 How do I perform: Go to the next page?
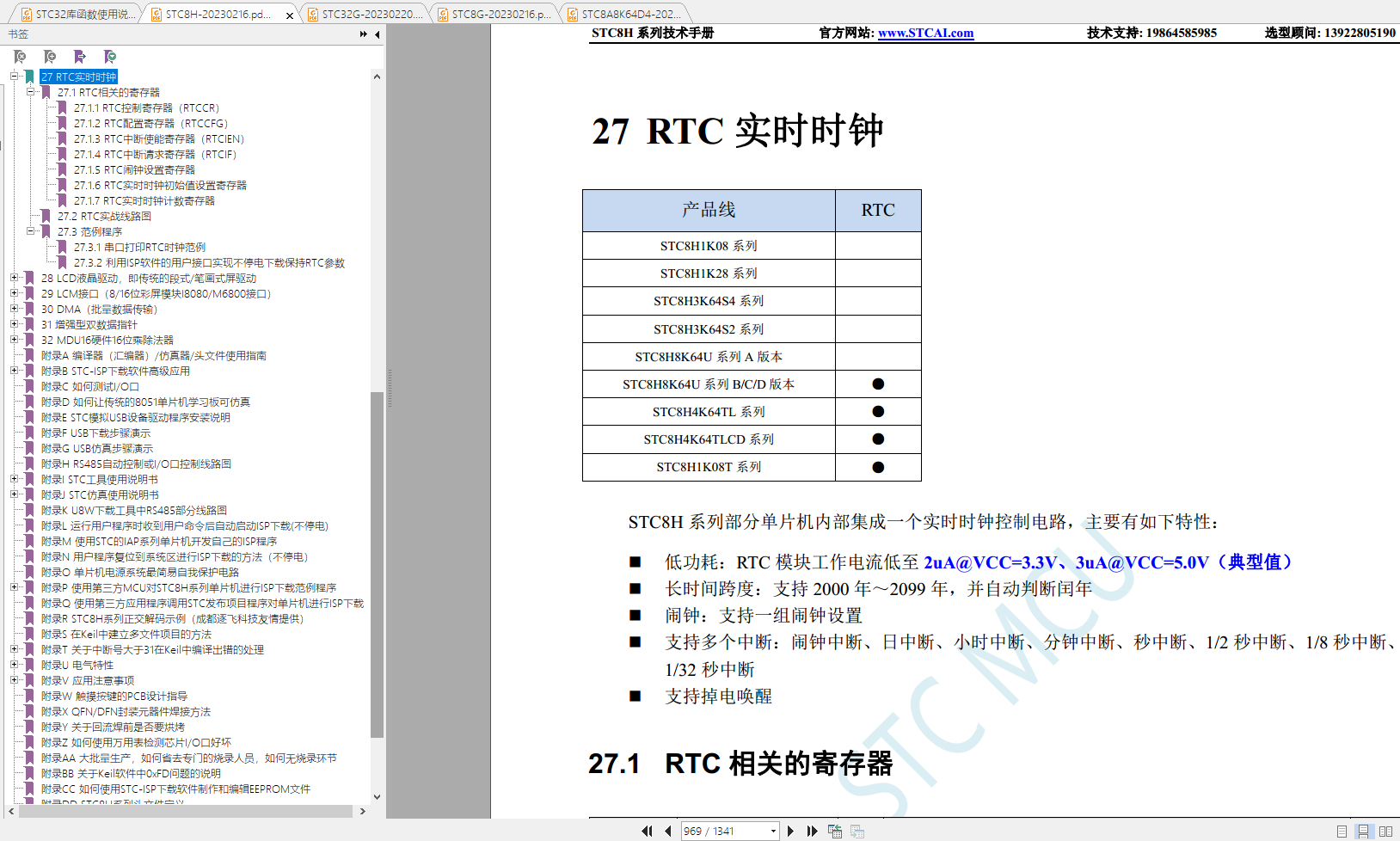790,831
